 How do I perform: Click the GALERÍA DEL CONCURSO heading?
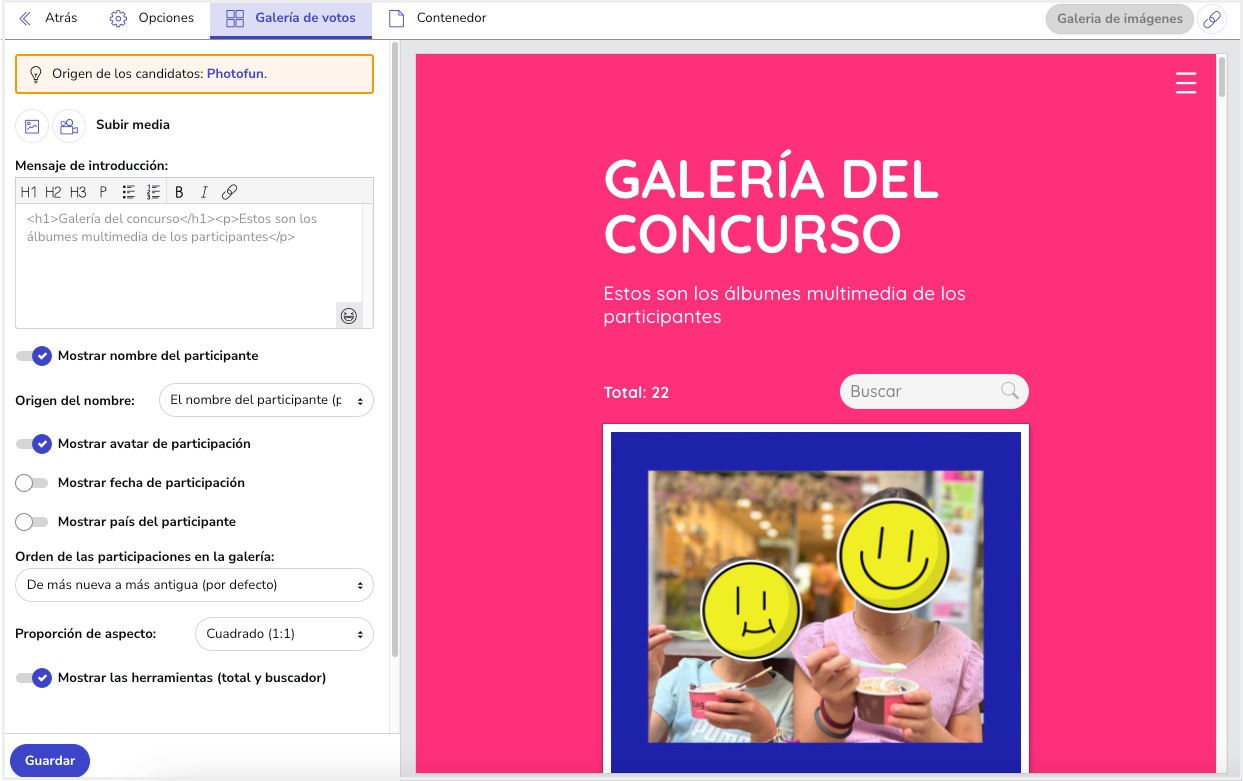pos(771,206)
